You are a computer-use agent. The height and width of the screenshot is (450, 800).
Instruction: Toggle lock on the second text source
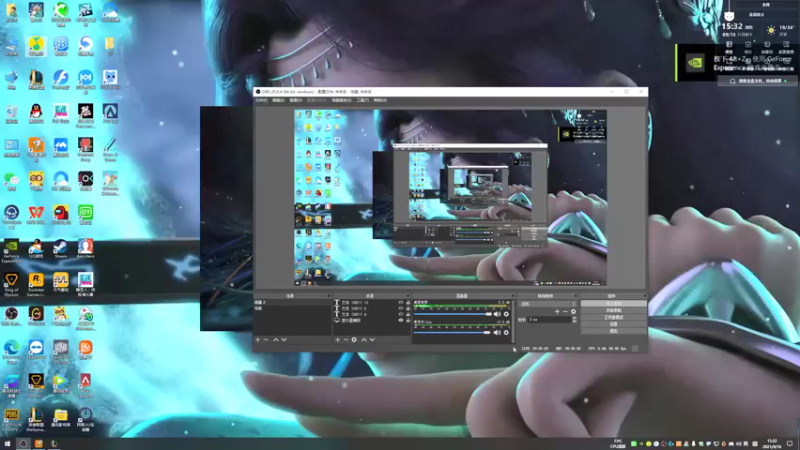coord(408,309)
